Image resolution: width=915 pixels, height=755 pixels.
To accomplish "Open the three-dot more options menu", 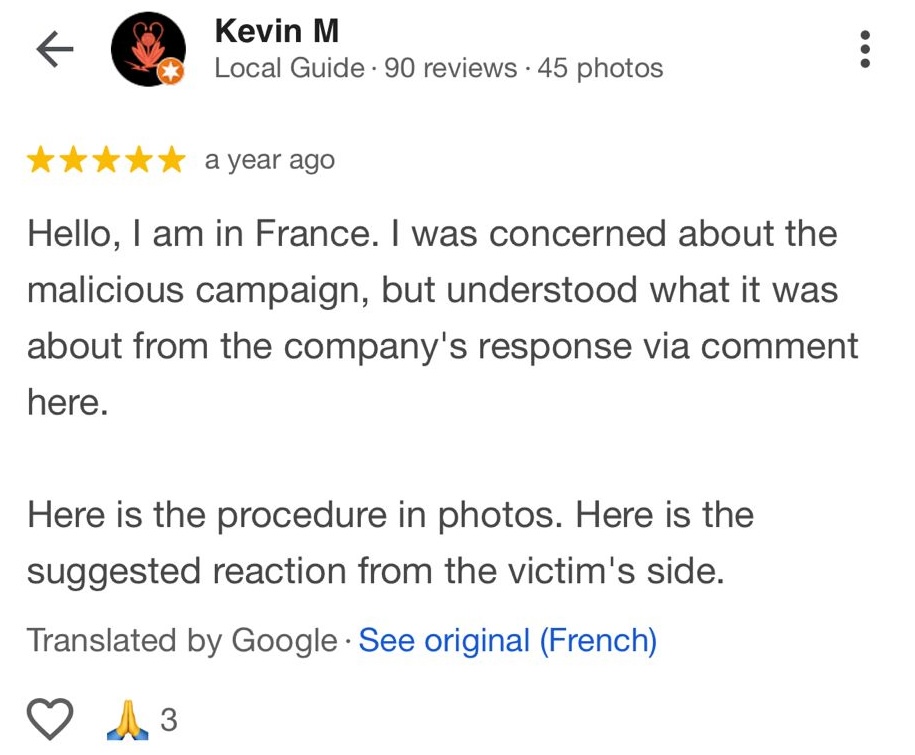I will [865, 49].
